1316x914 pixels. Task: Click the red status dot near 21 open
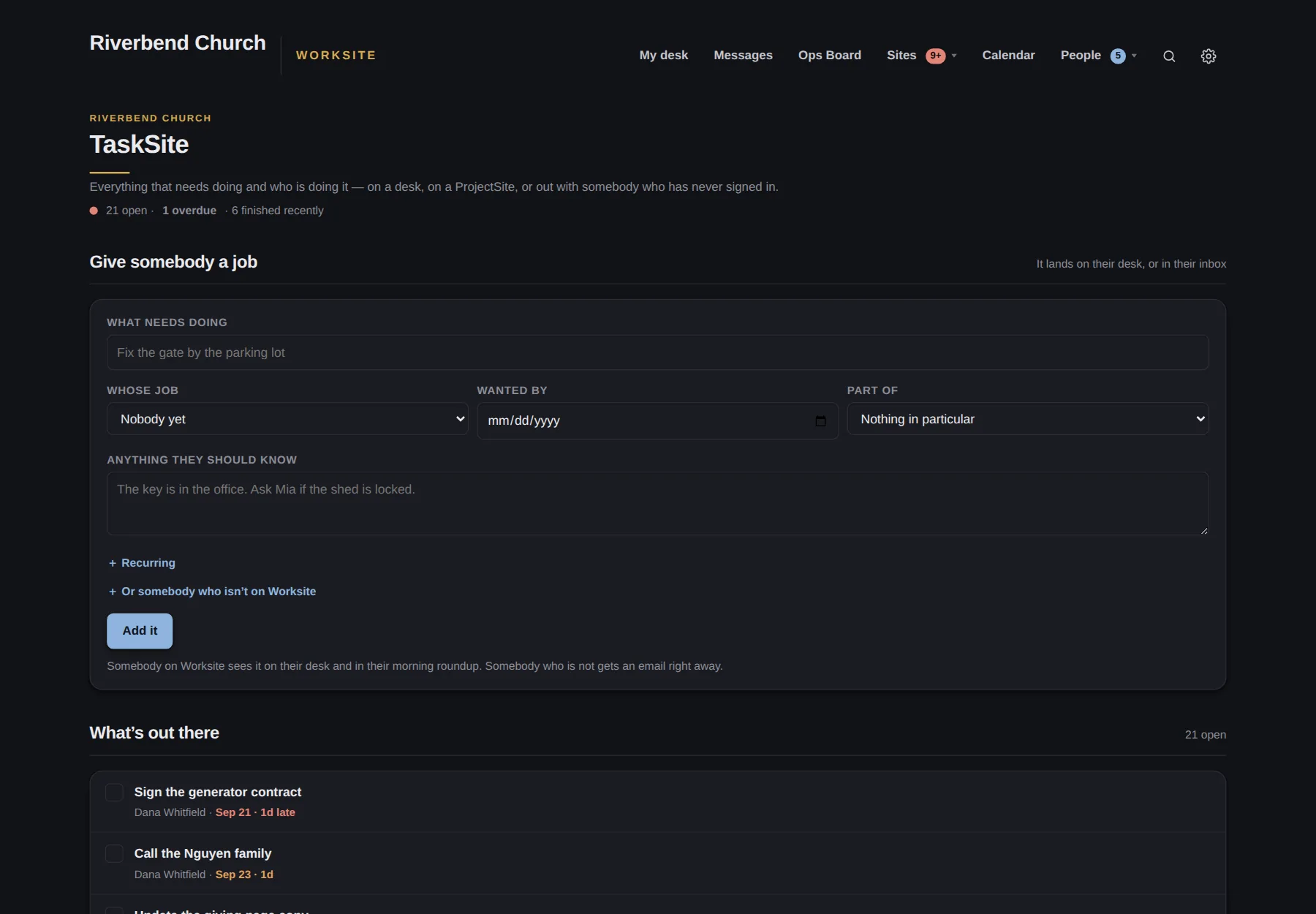coord(94,211)
